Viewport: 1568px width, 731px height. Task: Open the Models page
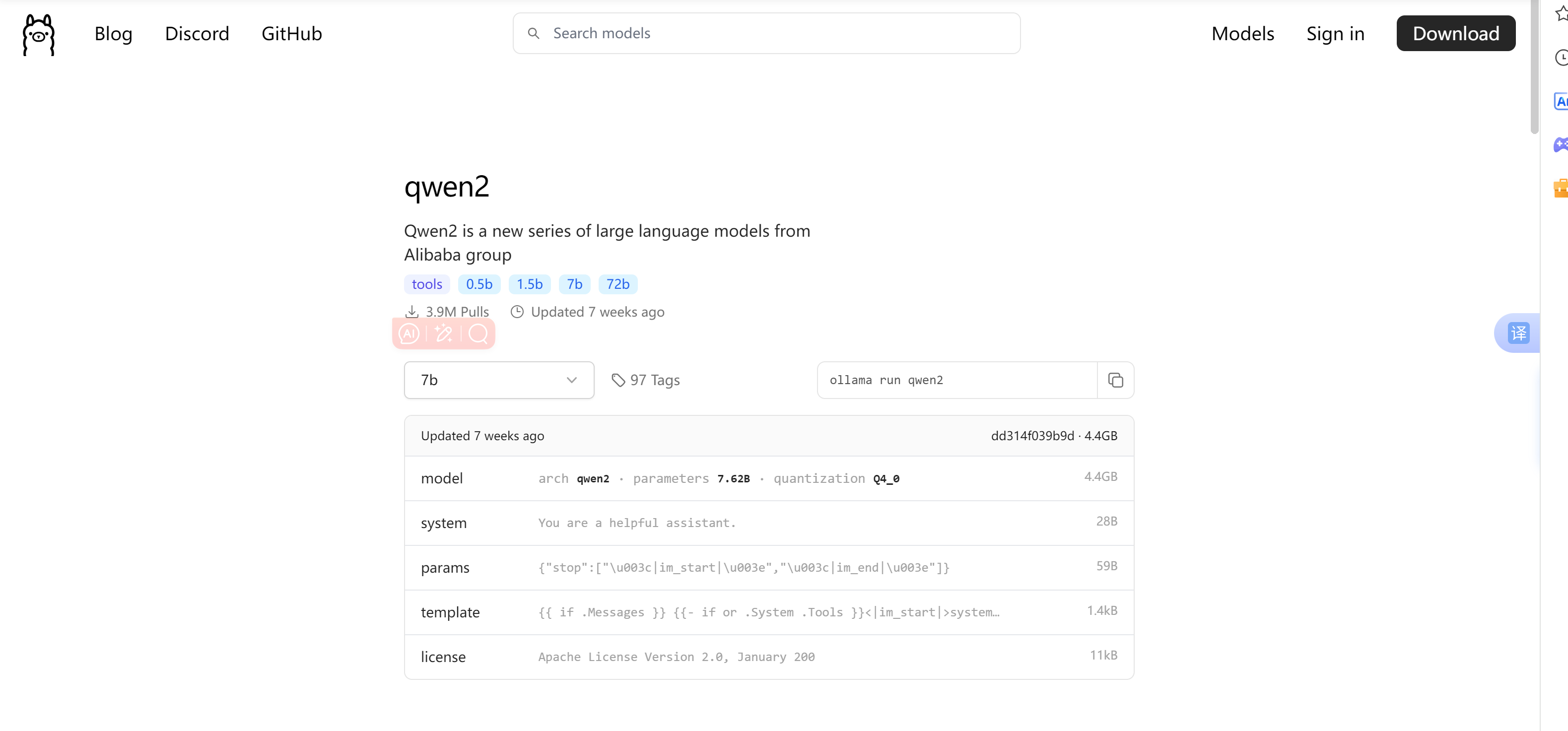coord(1242,33)
